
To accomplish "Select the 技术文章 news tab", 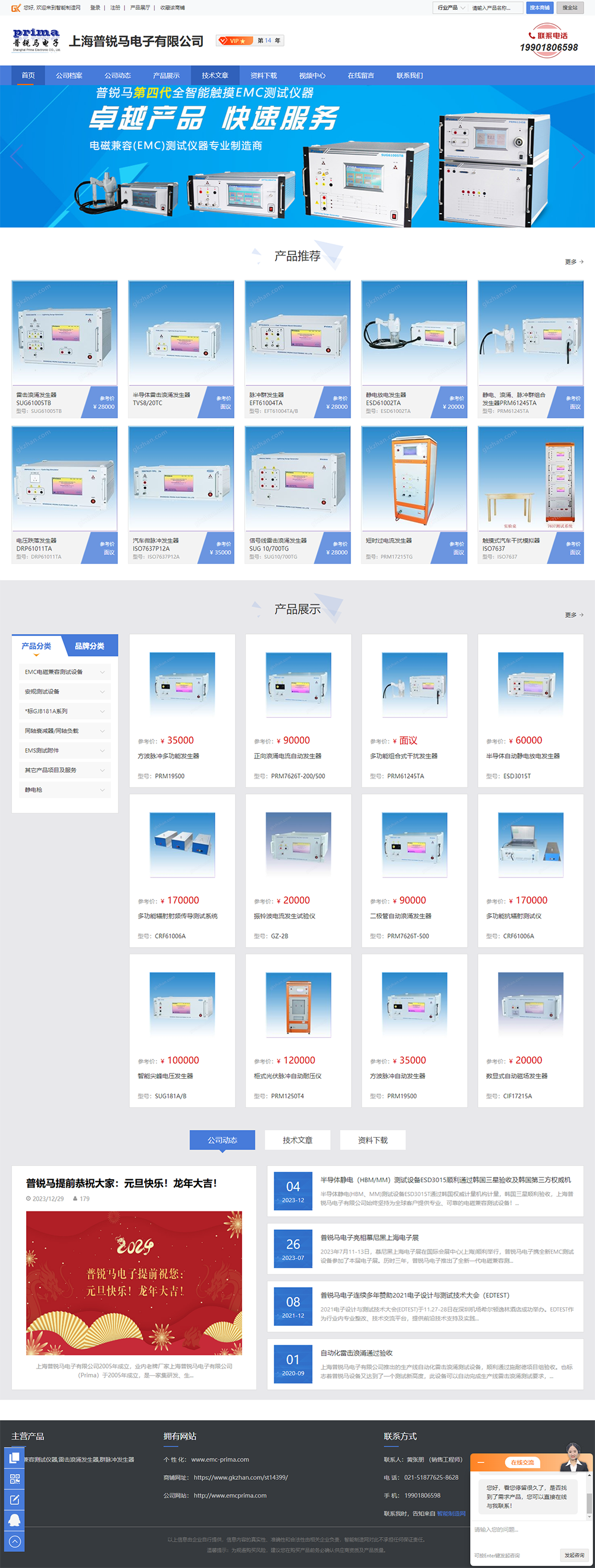I will pos(297,1140).
